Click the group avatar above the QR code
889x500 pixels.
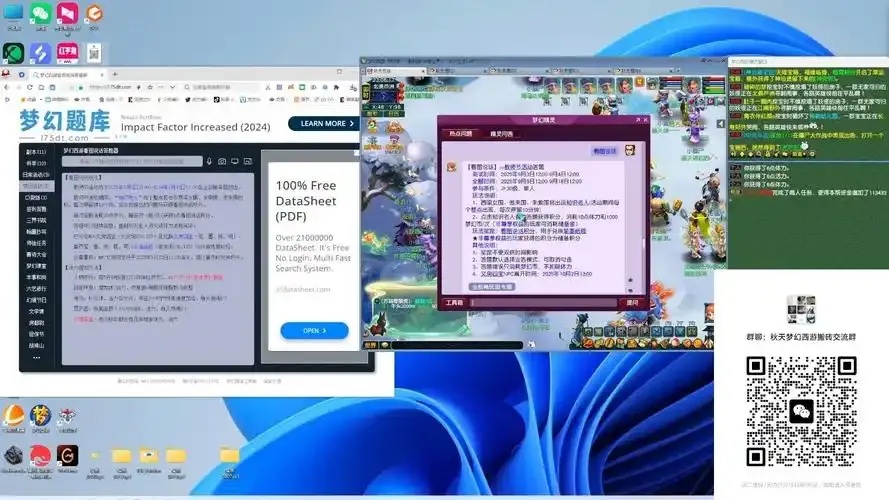point(801,310)
